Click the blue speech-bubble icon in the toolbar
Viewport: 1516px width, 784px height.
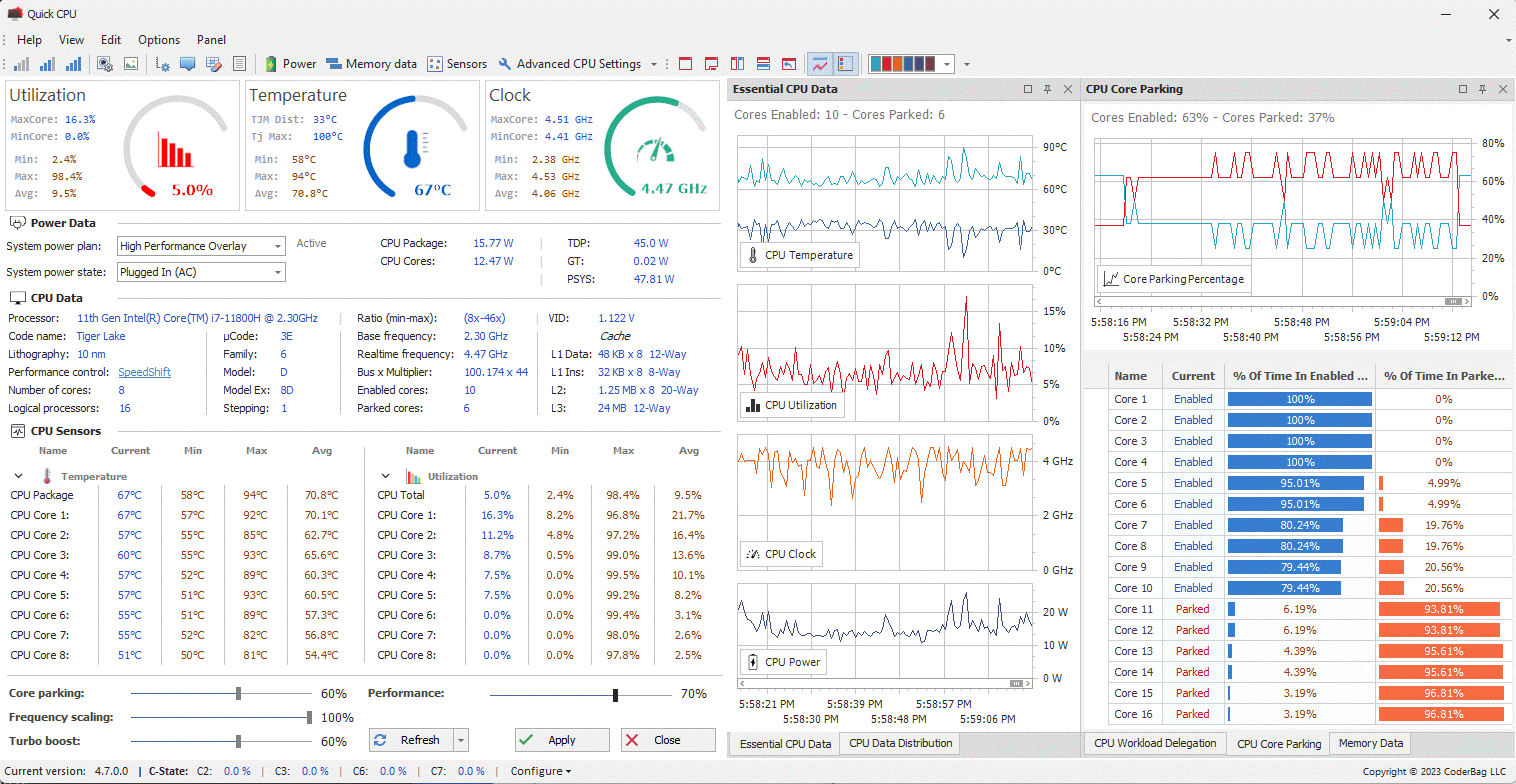click(188, 64)
